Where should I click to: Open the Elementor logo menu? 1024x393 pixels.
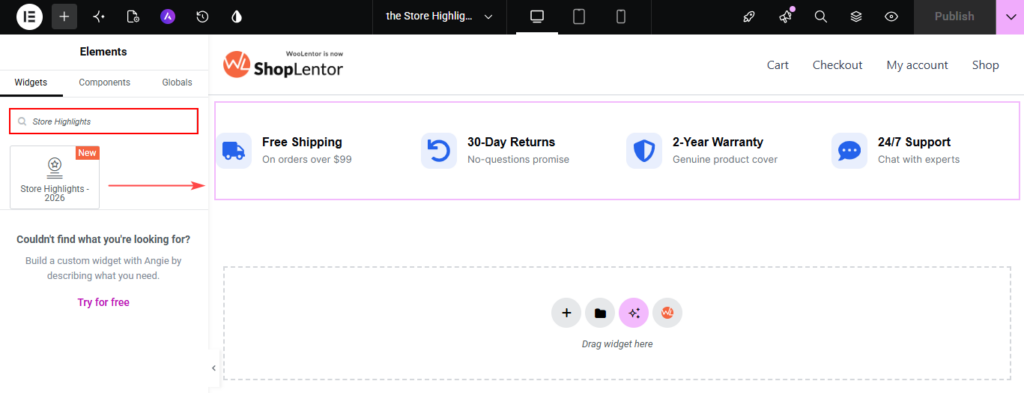pyautogui.click(x=29, y=16)
